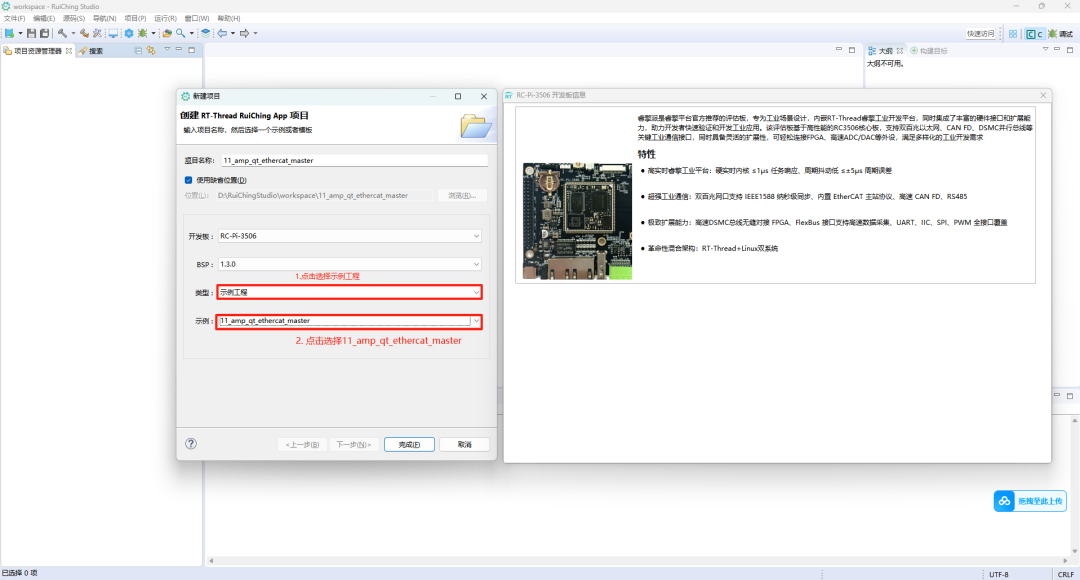Open the 项目(P) menu
1080x580 pixels.
[135, 19]
